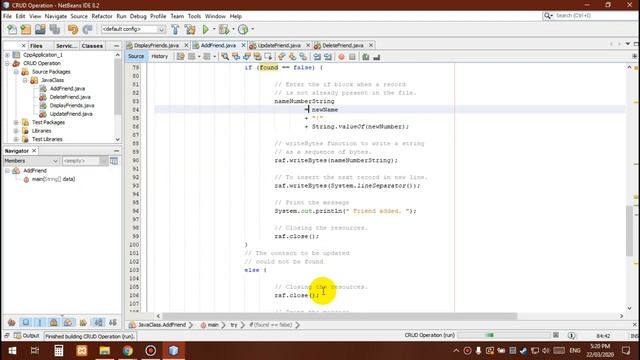Expand the Test Packages node
Image resolution: width=640 pixels, height=360 pixels.
coord(16,122)
